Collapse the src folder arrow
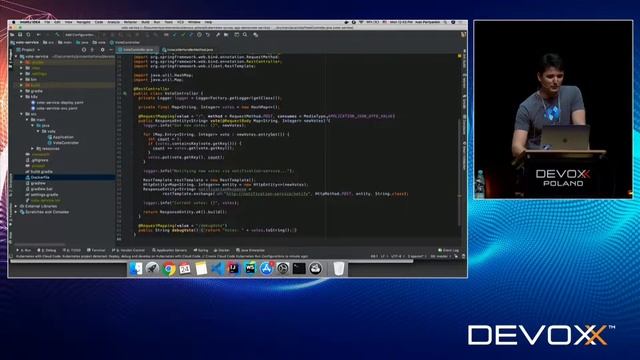This screenshot has height=360, width=640. click(21, 114)
